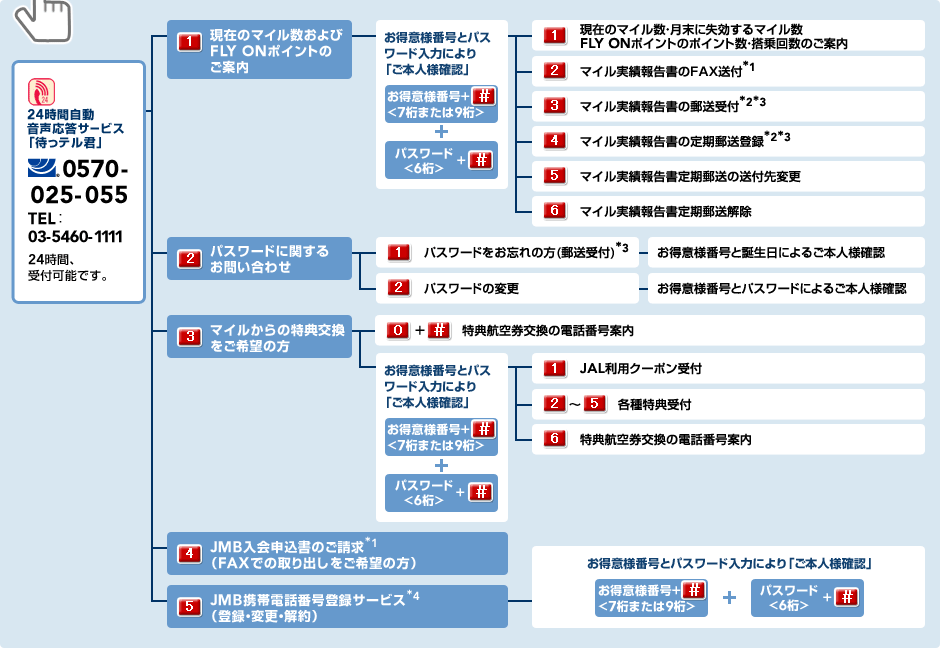Click the red 0 key icon
This screenshot has height=648, width=940.
coord(398,330)
